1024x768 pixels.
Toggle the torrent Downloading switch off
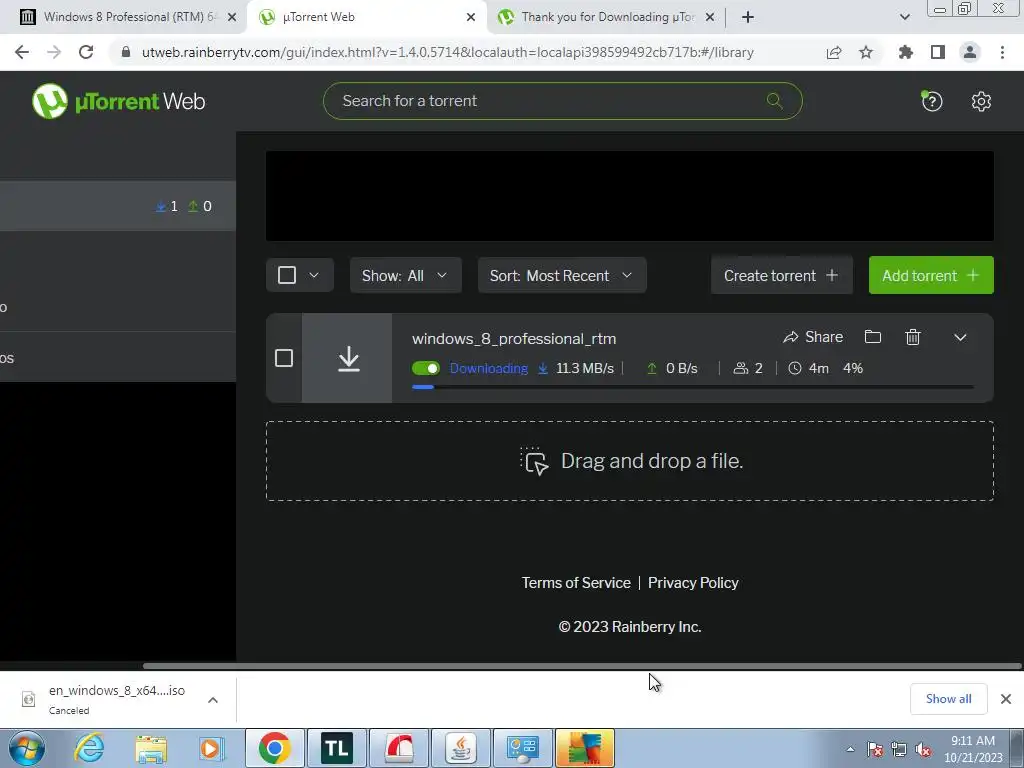point(426,368)
